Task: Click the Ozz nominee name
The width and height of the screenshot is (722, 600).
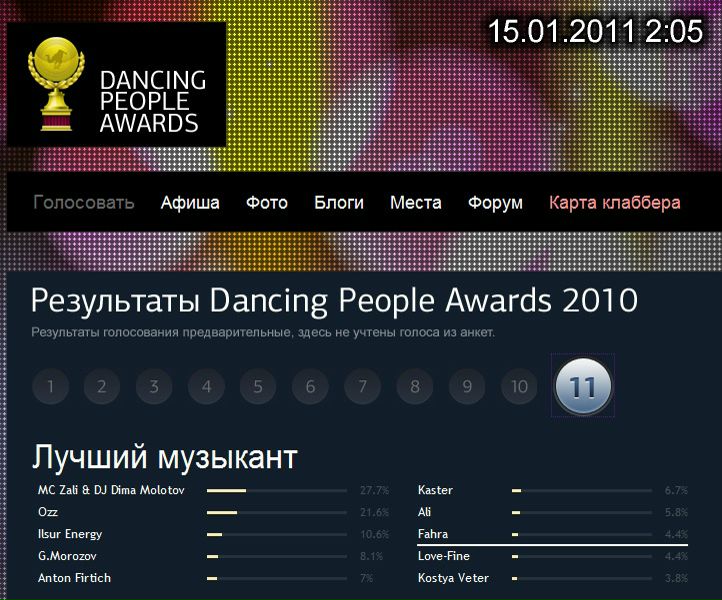Action: [49, 512]
